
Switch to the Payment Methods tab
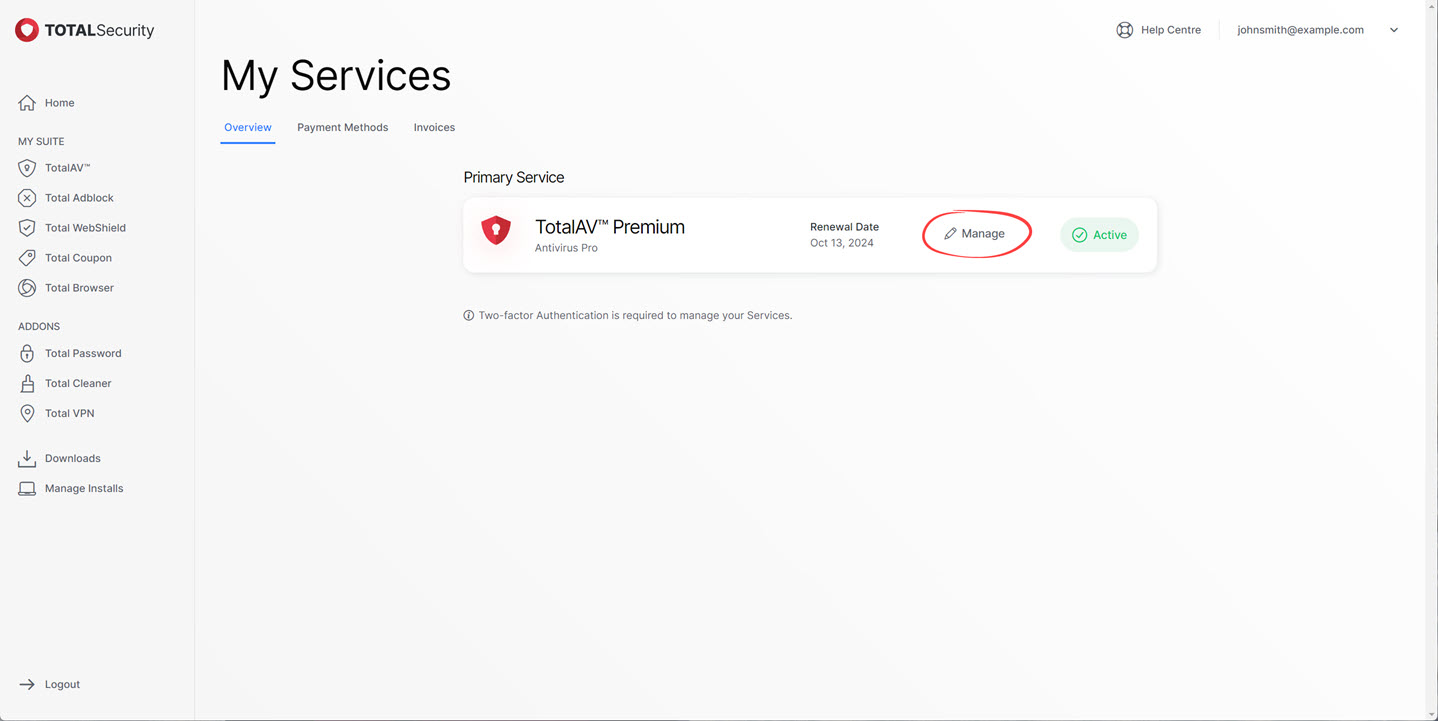coord(342,127)
